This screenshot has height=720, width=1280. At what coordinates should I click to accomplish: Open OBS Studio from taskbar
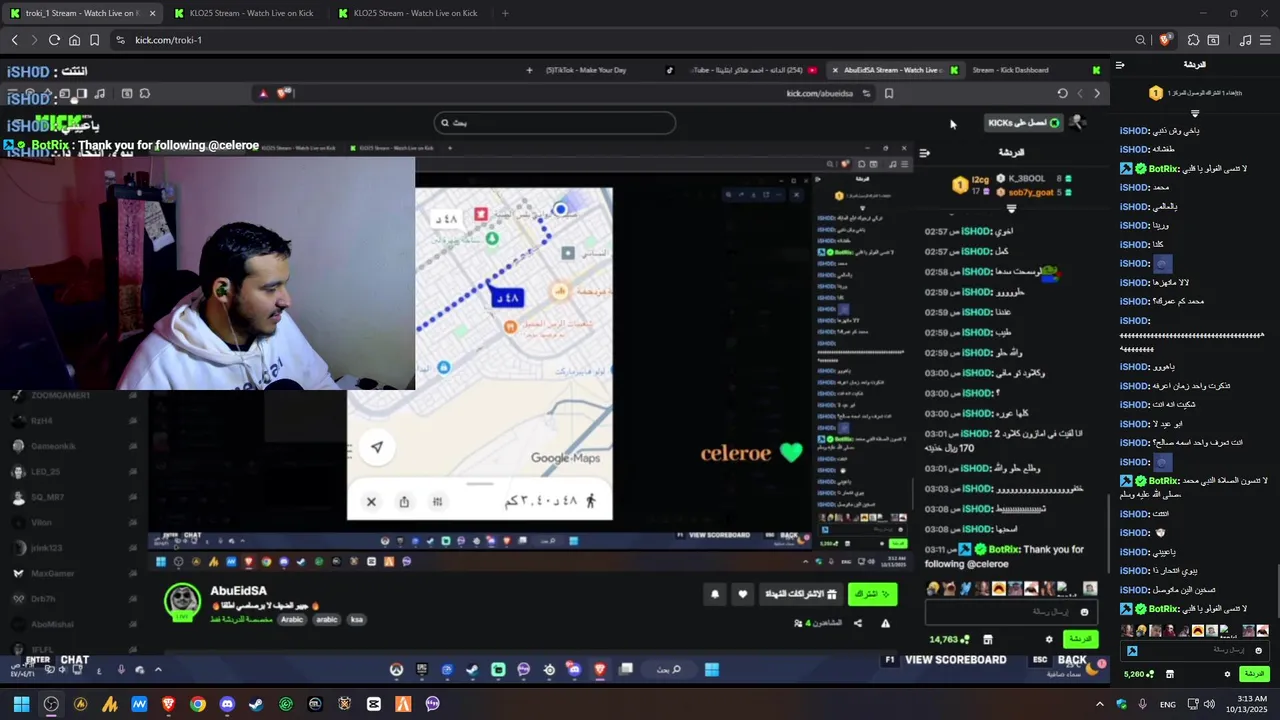coord(51,704)
